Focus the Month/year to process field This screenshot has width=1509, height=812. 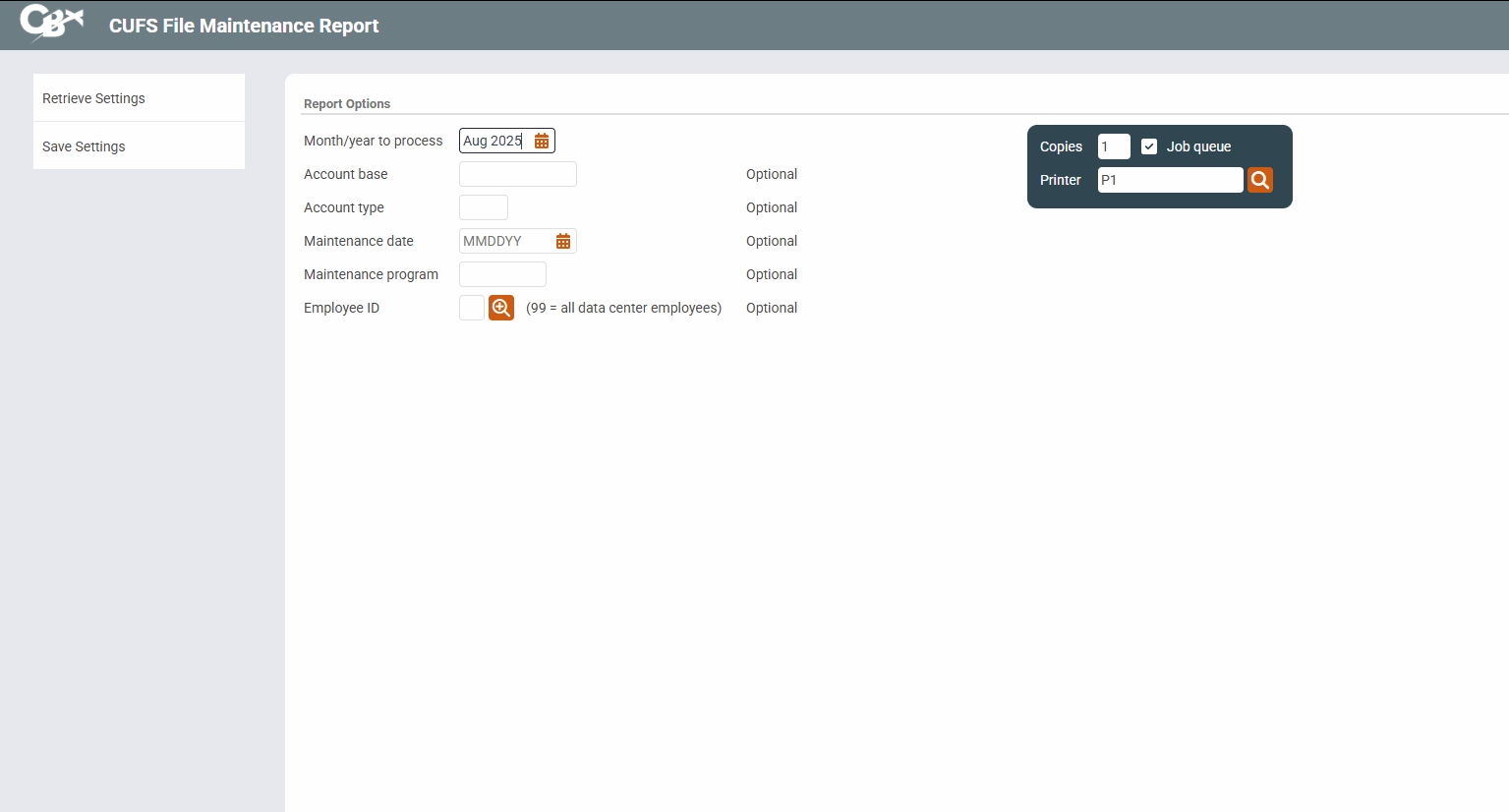click(x=494, y=141)
